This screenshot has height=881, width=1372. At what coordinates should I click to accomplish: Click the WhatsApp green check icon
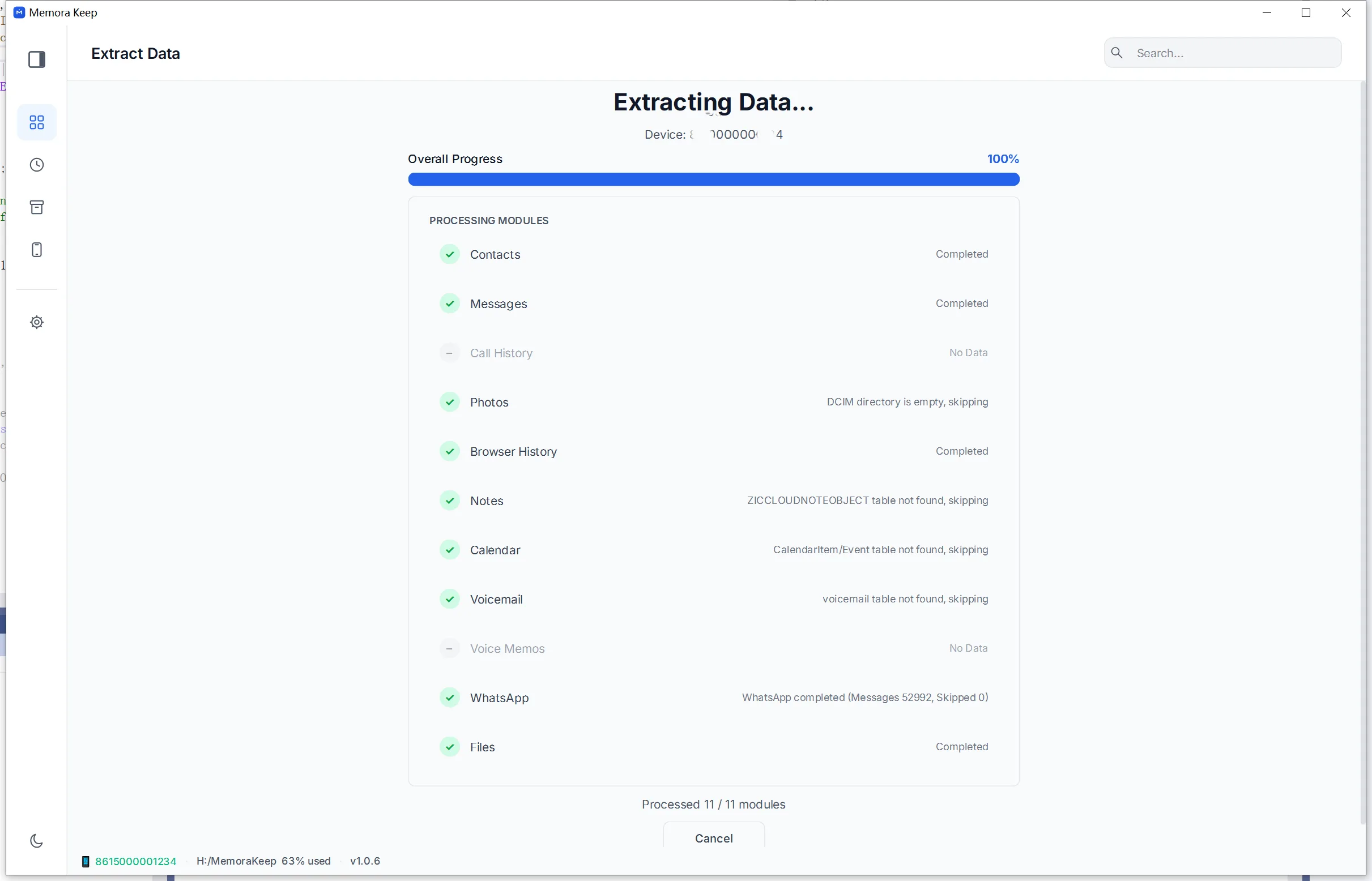[x=450, y=698]
